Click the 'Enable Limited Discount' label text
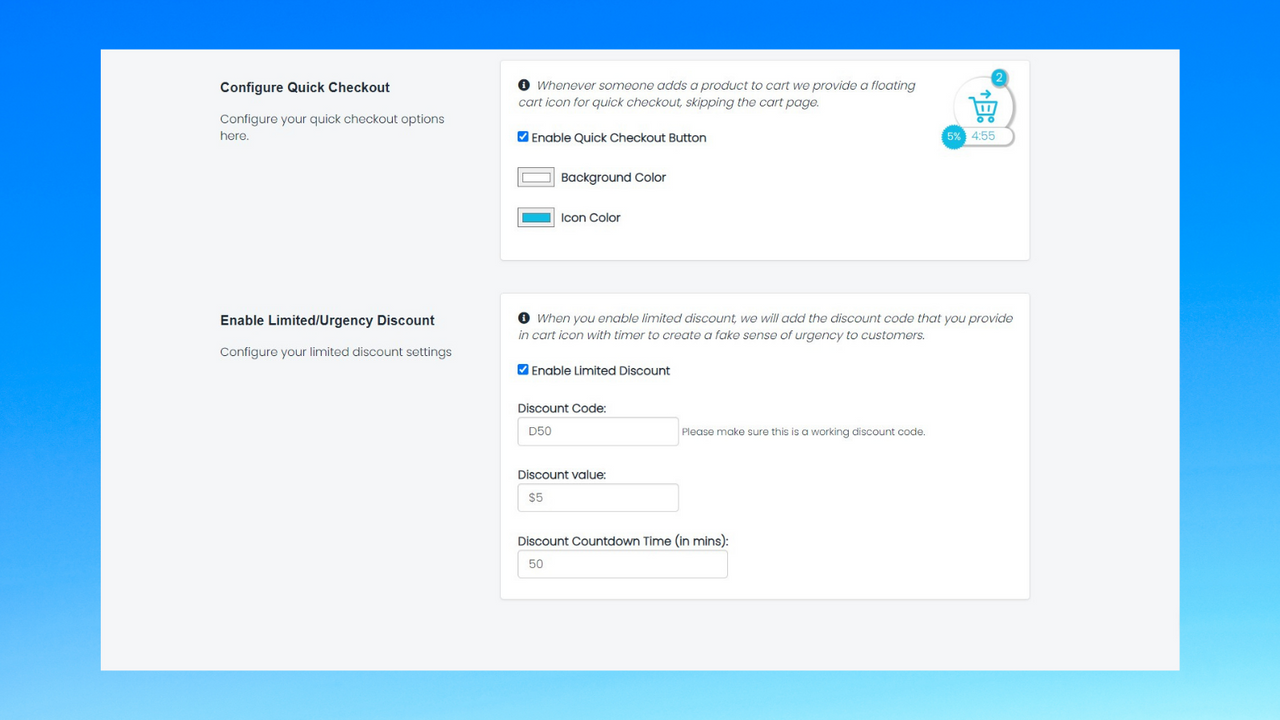1280x720 pixels. (x=601, y=371)
